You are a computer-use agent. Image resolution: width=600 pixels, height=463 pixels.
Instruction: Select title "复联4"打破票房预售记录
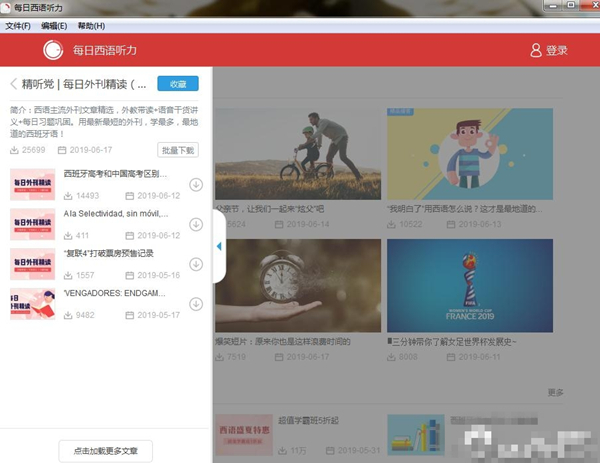point(109,253)
